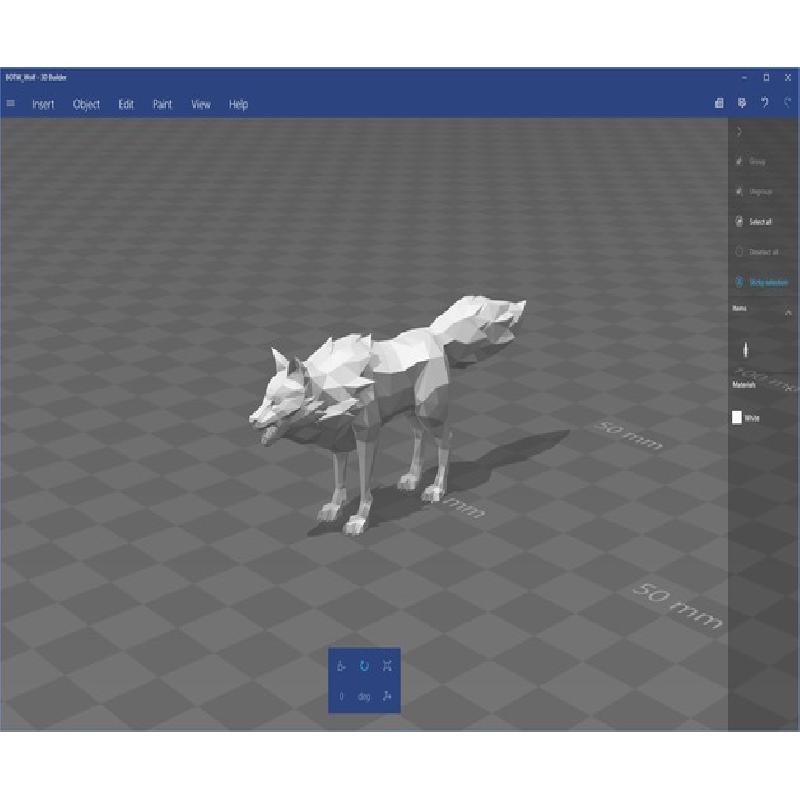Click Group in the side panel
Screen dimensions: 800x800
point(751,162)
